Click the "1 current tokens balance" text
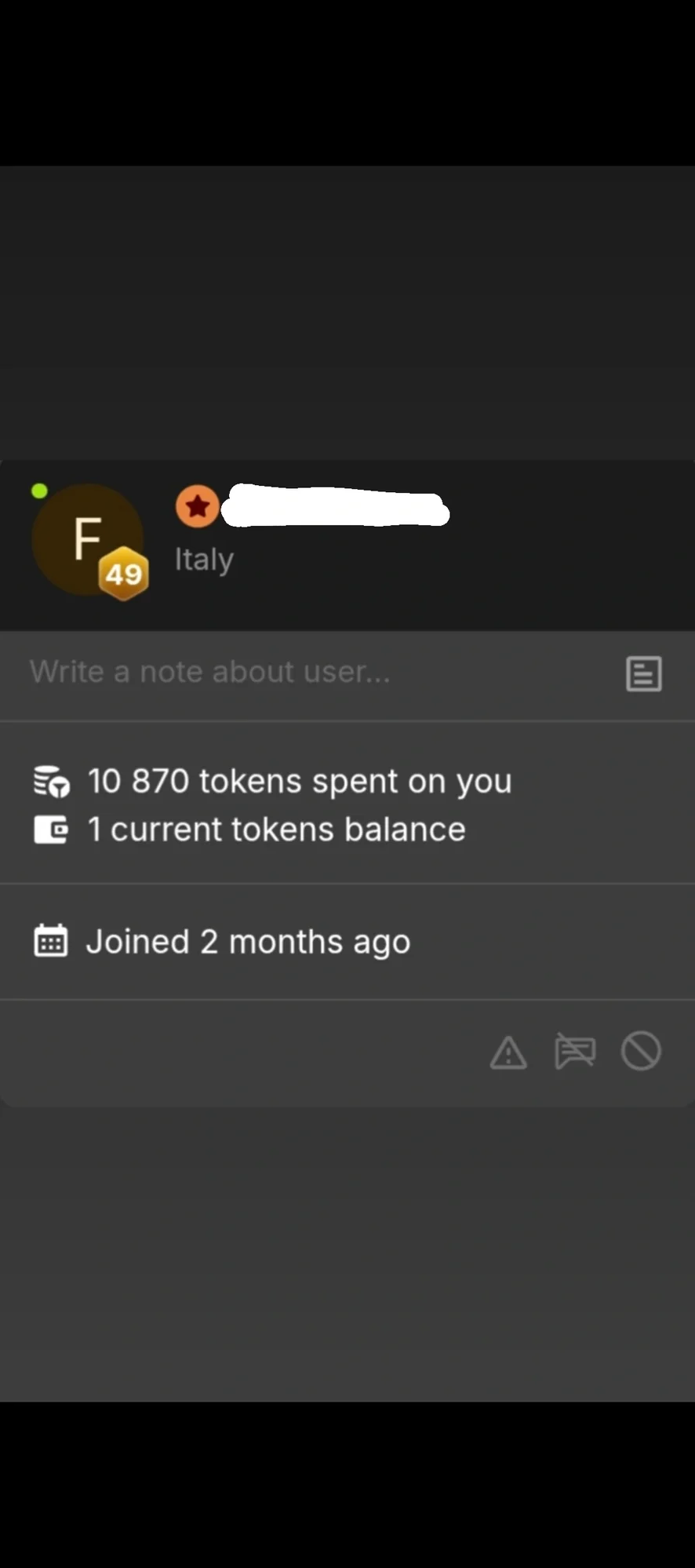 288,830
